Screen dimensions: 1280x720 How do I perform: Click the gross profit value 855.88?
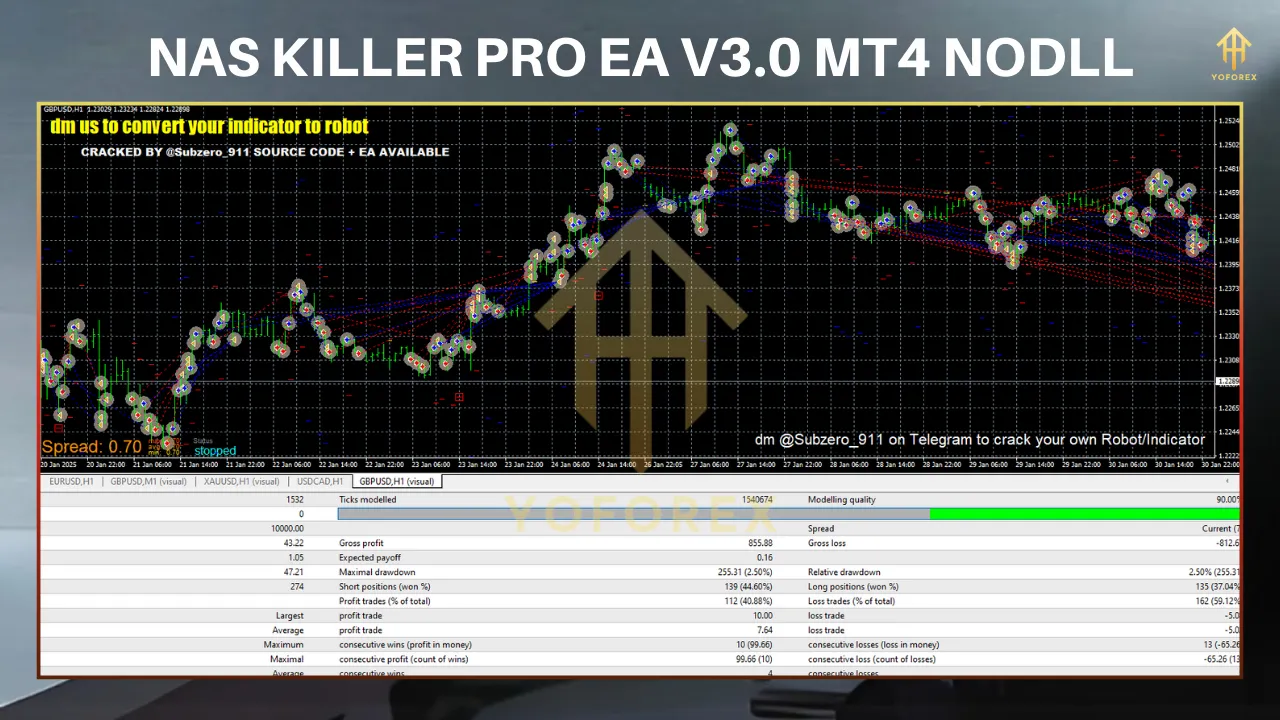pyautogui.click(x=759, y=543)
